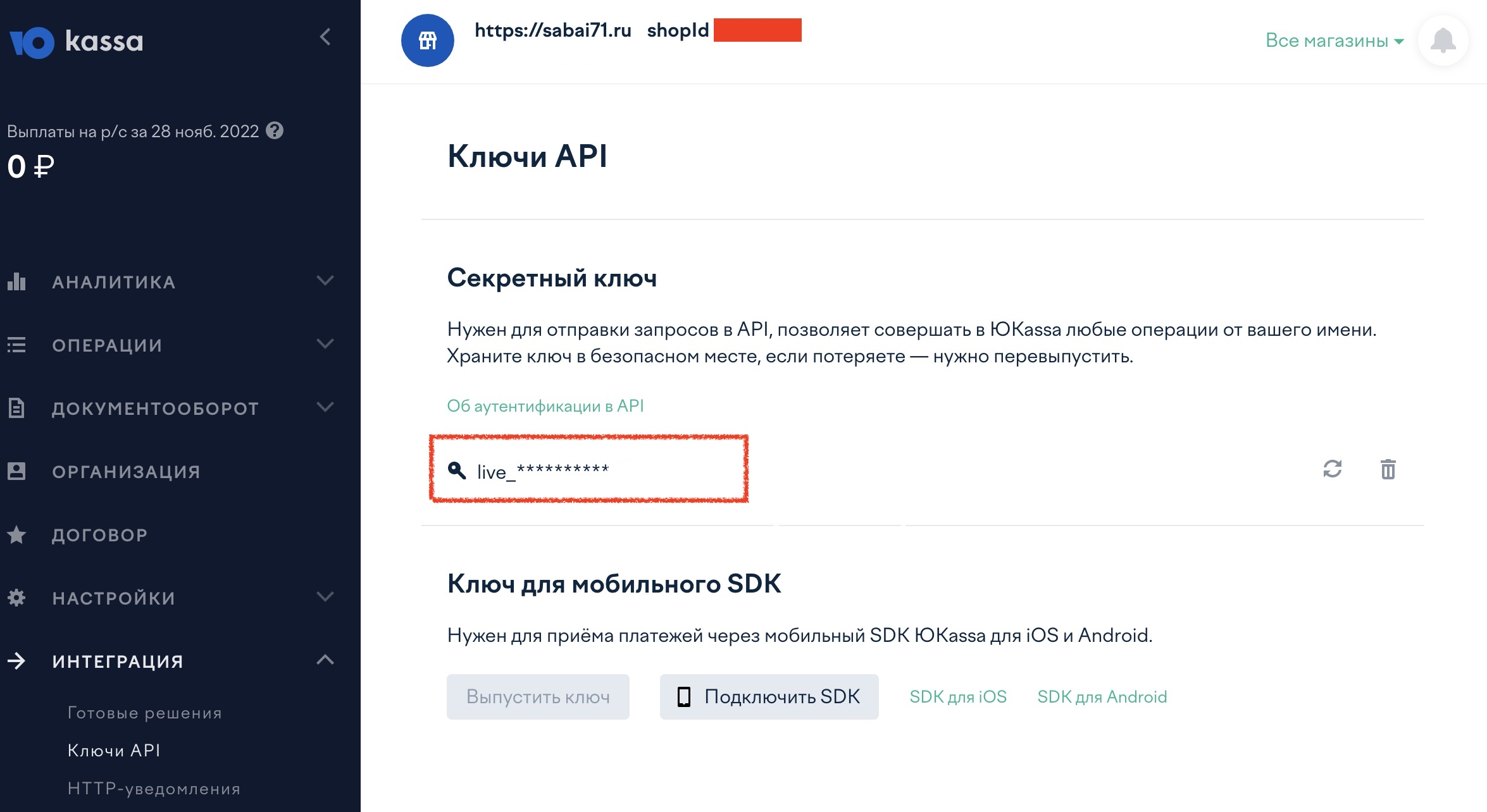Viewport: 1487px width, 812px height.
Task: Open the Интеграция menu item
Action: tap(118, 661)
